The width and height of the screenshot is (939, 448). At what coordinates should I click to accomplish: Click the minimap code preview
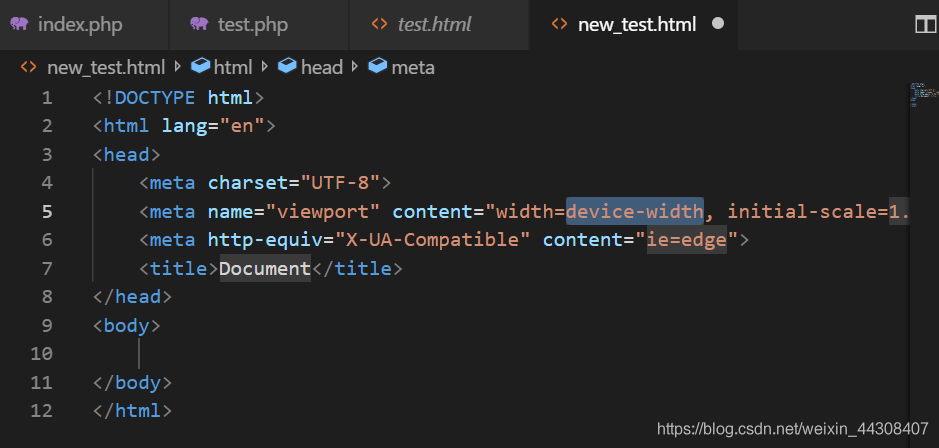tap(924, 93)
